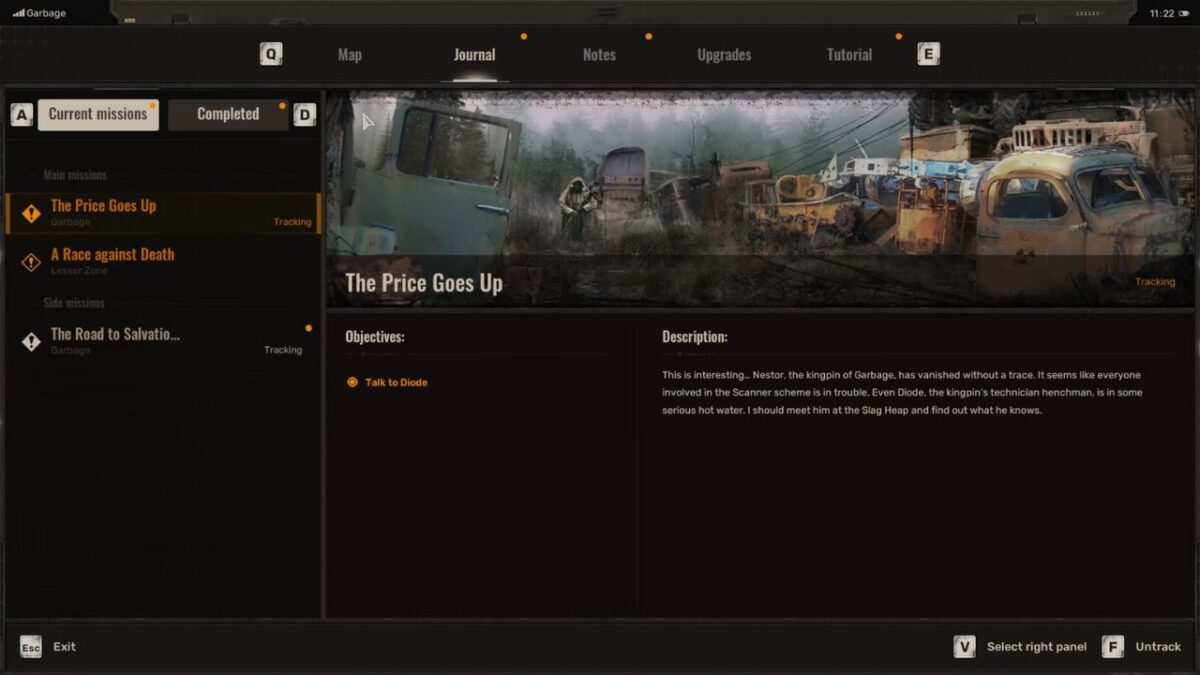Image resolution: width=1200 pixels, height=675 pixels.
Task: Click the A key icon beside Current missions
Action: tap(21, 114)
